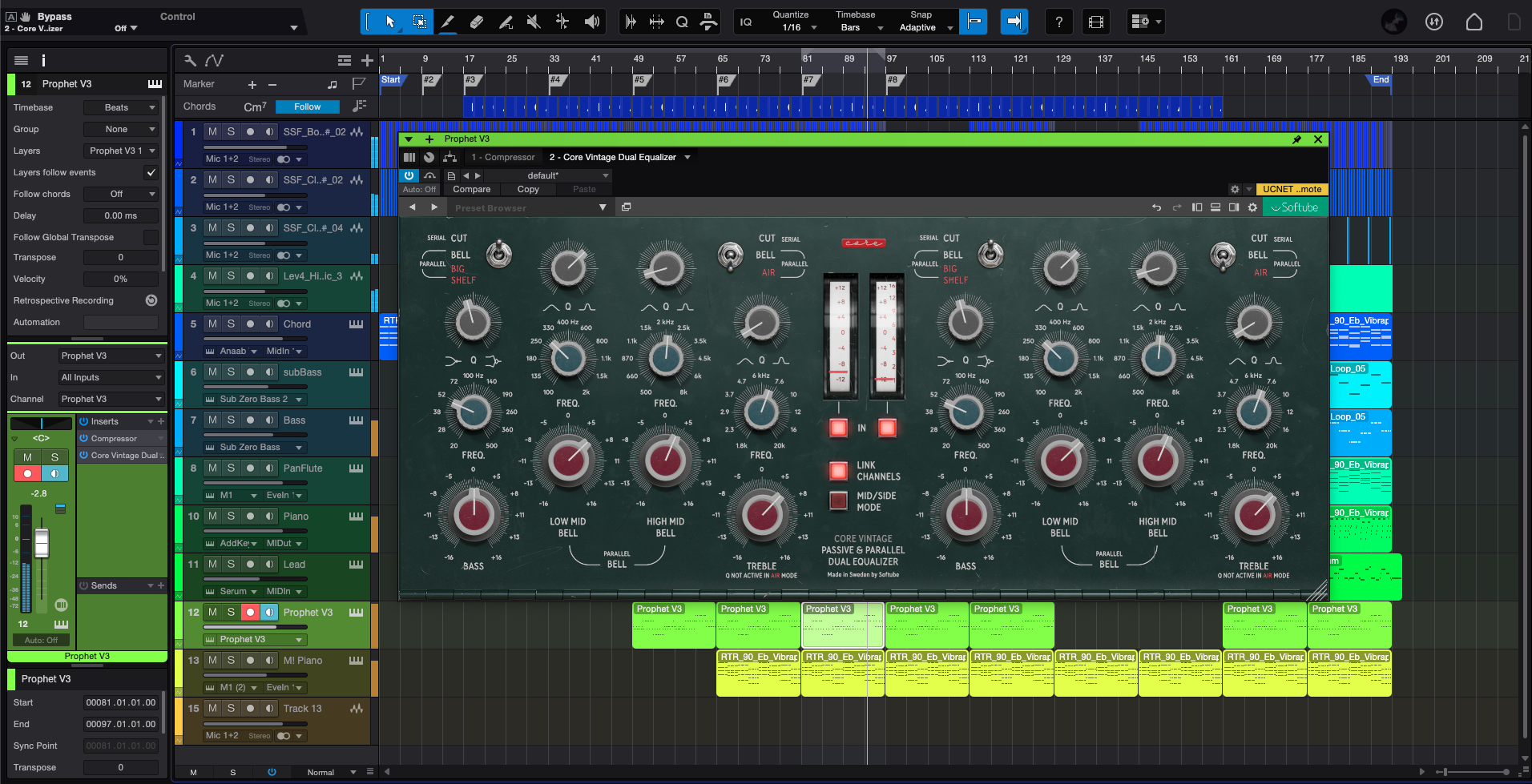This screenshot has width=1532, height=784.
Task: Adjust the channel pan slider above <C>
Action: coord(41,423)
